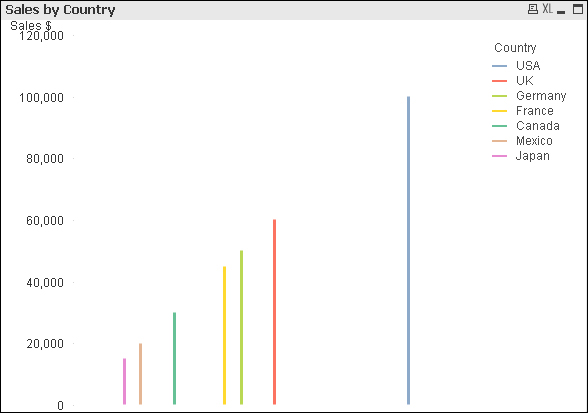This screenshot has height=413, width=588.
Task: Choose France in the legend list
Action: 535,111
